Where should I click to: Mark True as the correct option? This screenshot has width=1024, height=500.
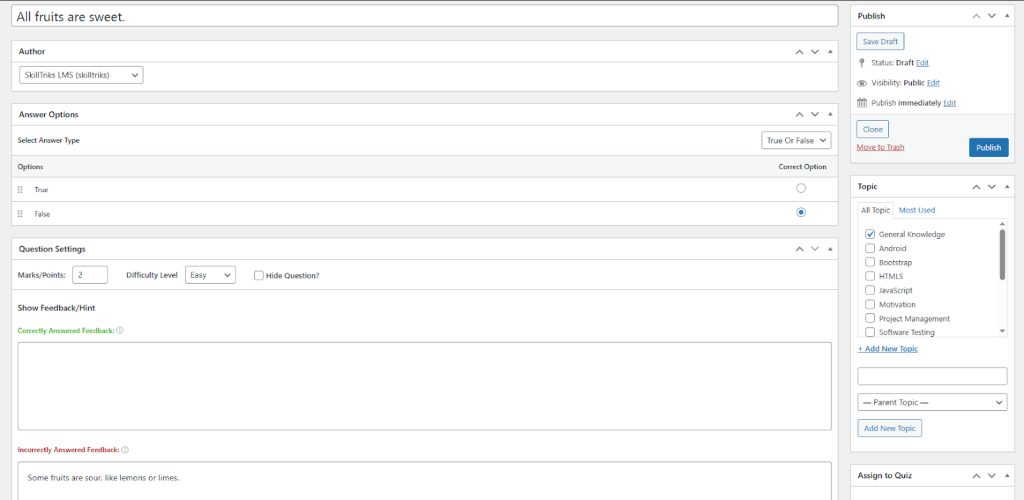point(801,189)
